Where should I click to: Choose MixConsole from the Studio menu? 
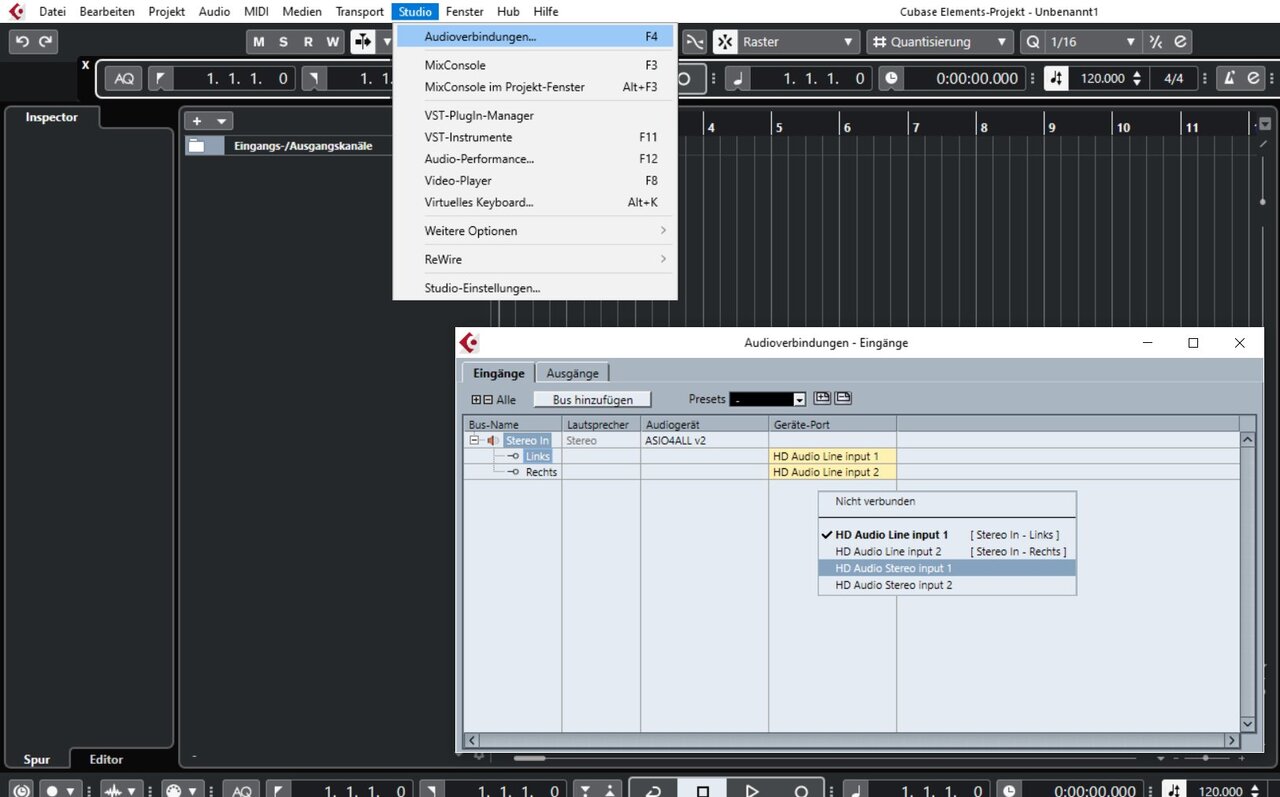pyautogui.click(x=535, y=65)
